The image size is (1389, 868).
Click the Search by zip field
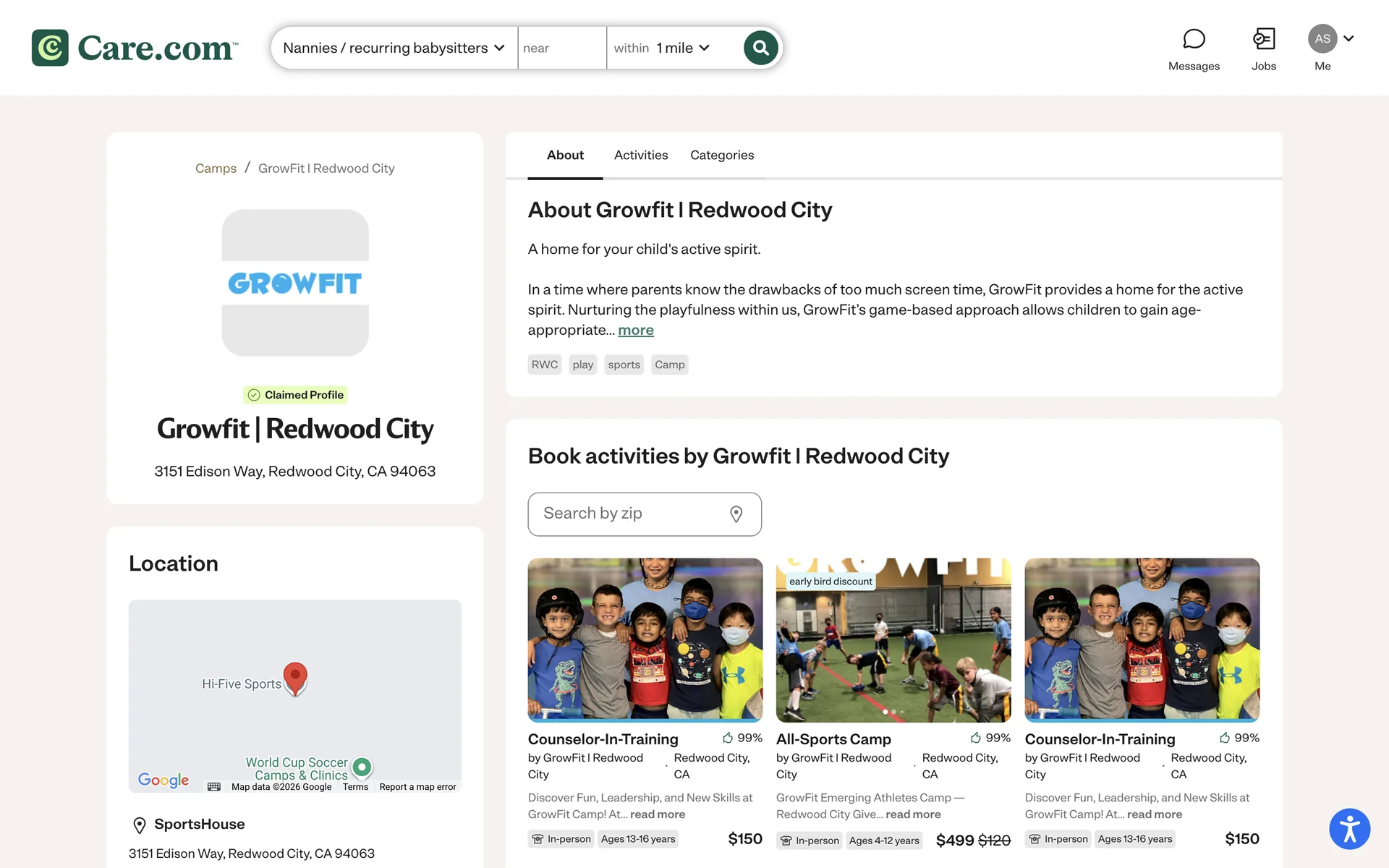[x=629, y=514]
